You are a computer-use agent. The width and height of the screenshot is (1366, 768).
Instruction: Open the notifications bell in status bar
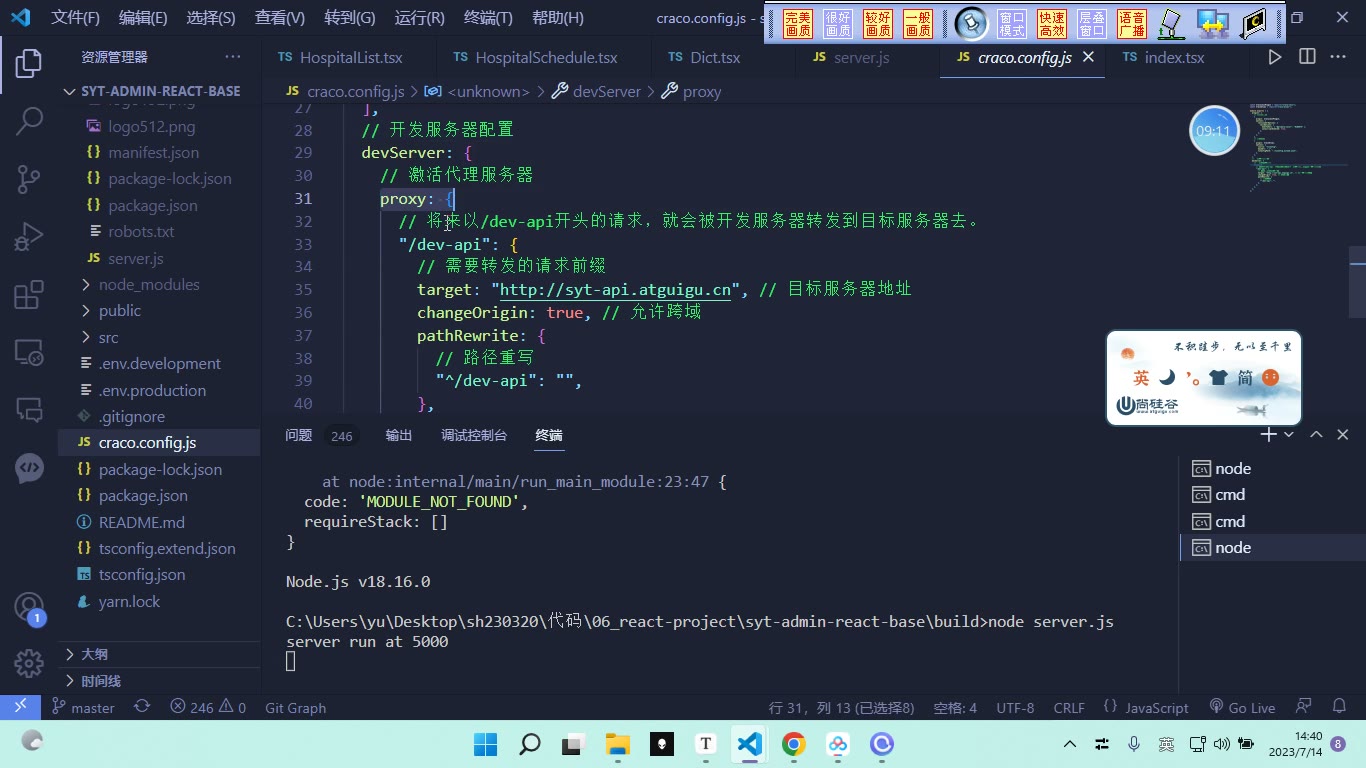click(1338, 707)
